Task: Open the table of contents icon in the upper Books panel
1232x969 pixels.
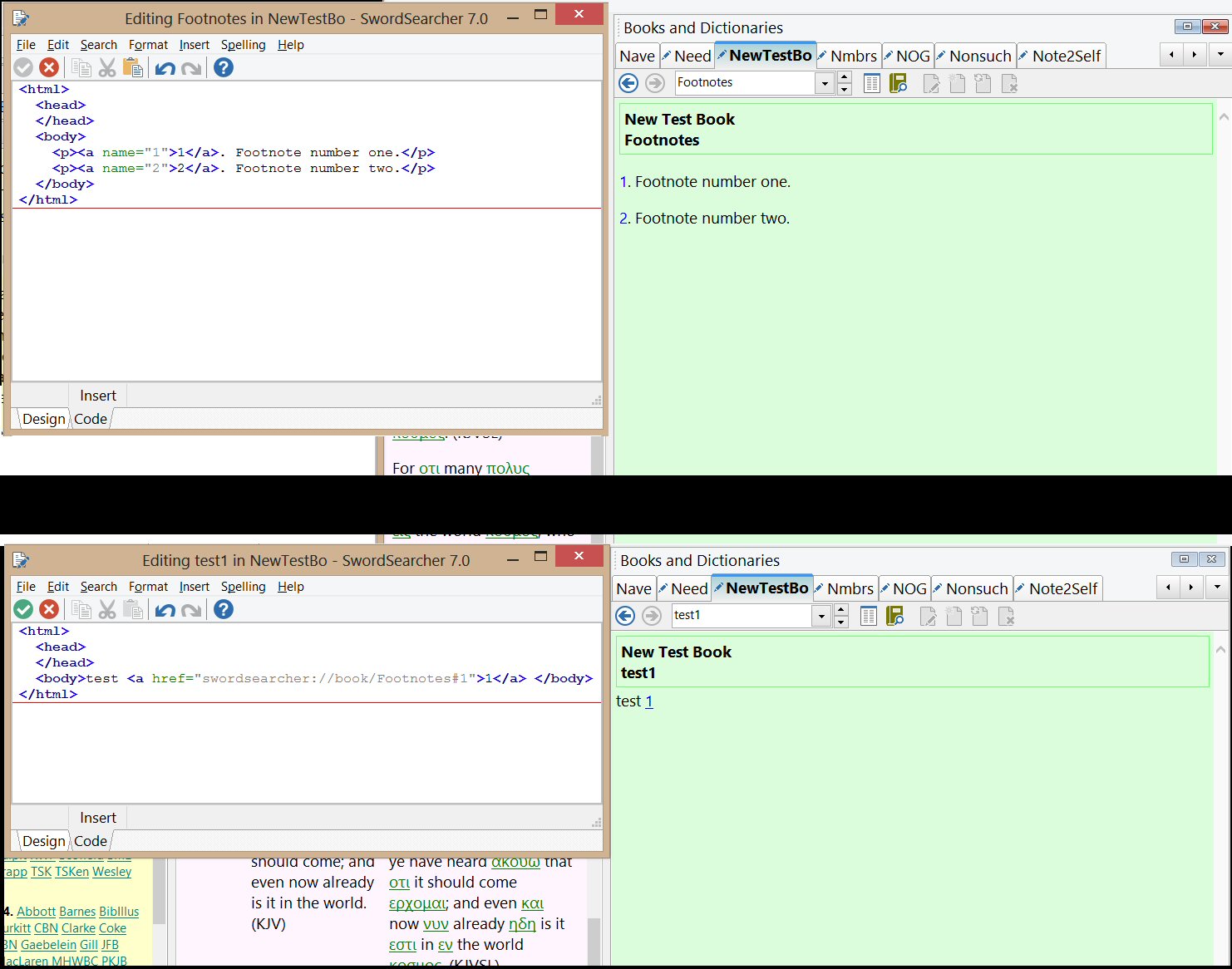Action: point(872,83)
